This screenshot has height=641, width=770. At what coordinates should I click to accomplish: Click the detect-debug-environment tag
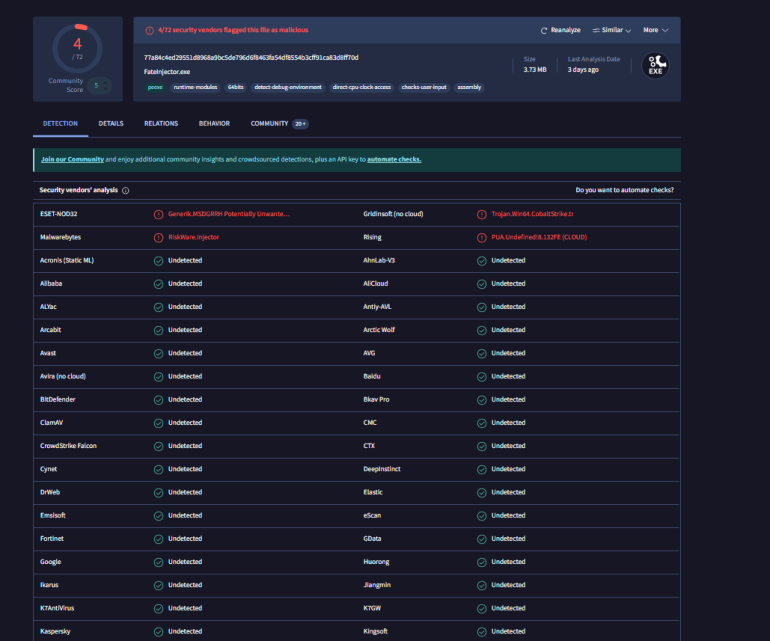coord(288,87)
